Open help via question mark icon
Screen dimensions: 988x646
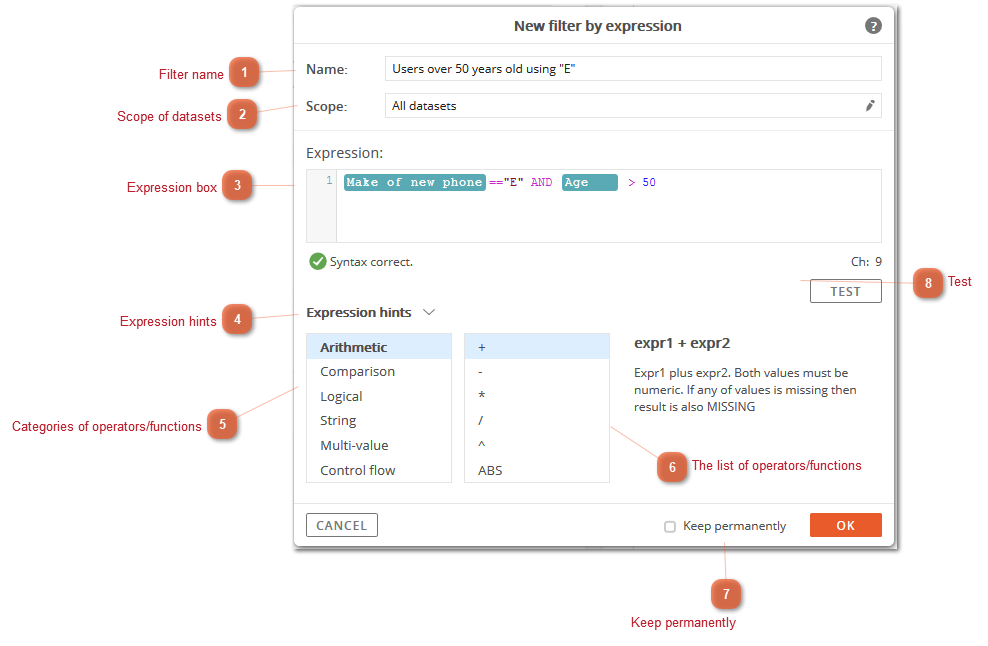(873, 26)
